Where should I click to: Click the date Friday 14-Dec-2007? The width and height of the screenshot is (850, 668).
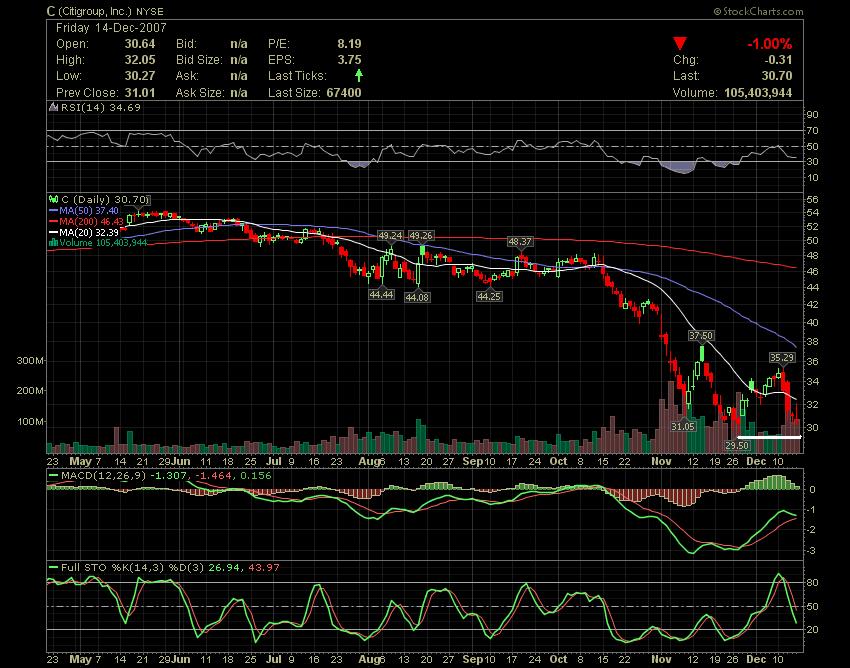click(x=111, y=28)
